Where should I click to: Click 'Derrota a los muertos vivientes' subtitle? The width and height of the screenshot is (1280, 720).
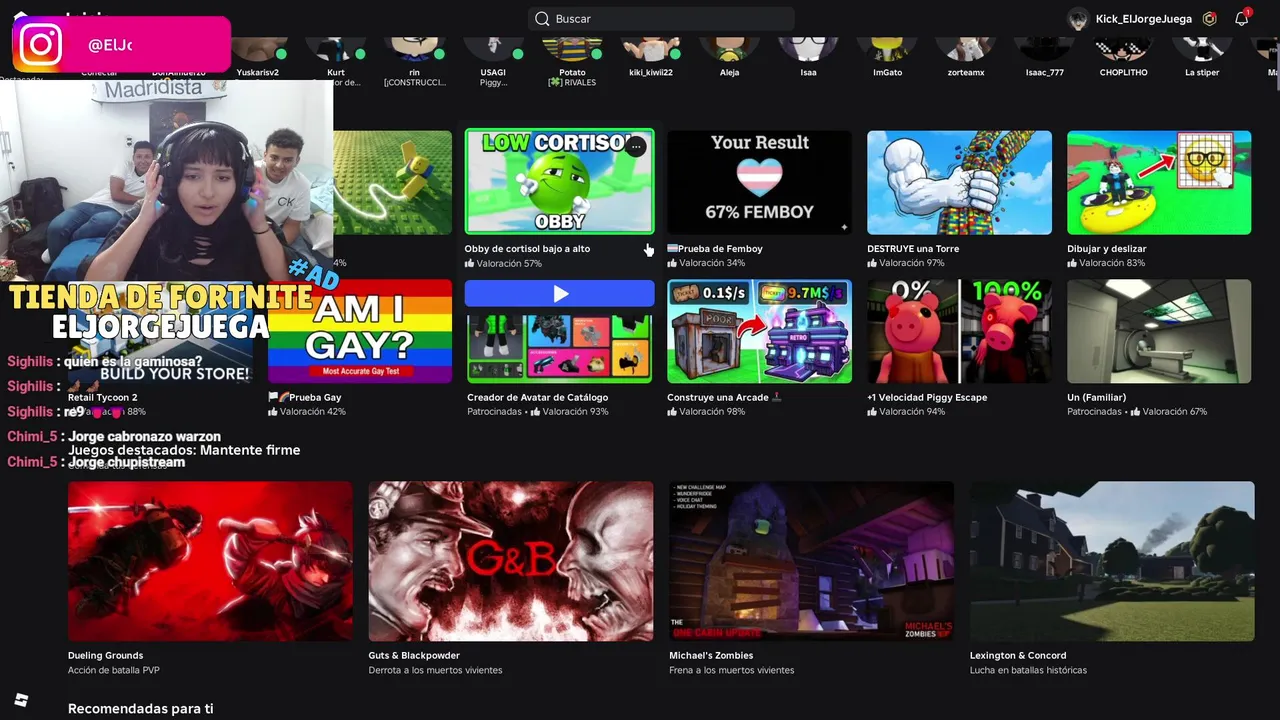tap(435, 671)
